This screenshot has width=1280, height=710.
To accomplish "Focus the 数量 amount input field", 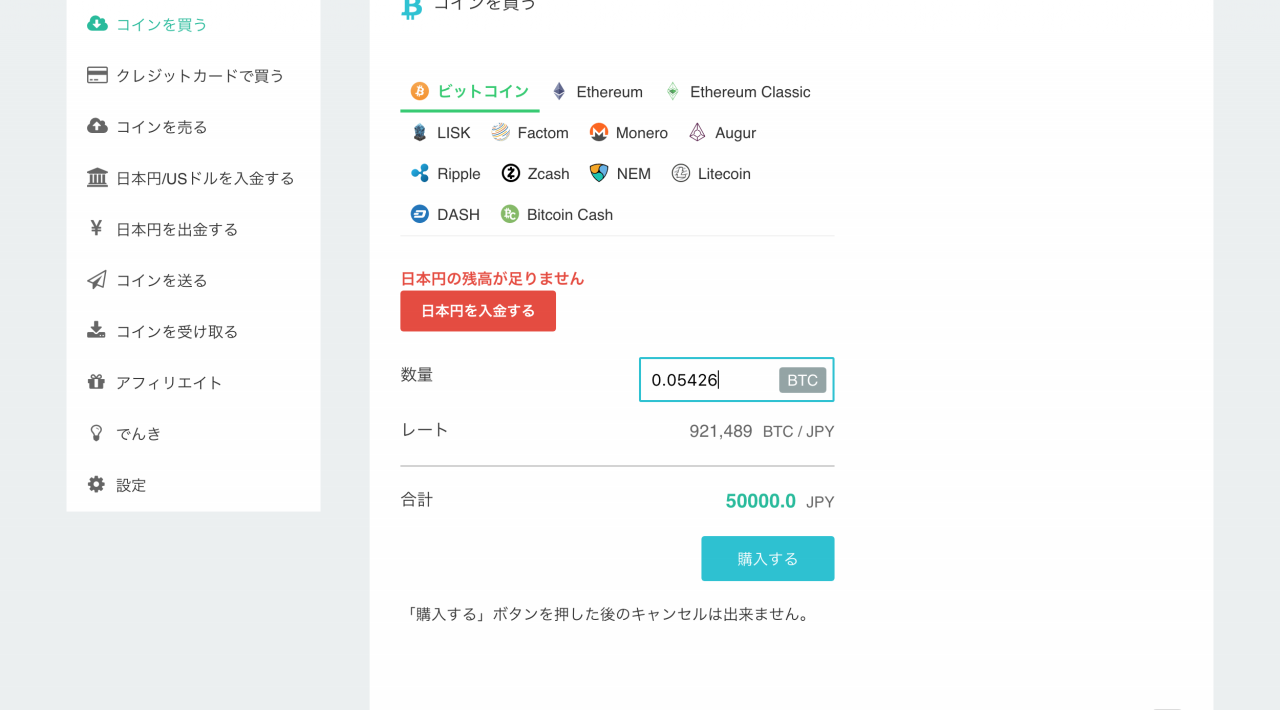I will point(736,380).
